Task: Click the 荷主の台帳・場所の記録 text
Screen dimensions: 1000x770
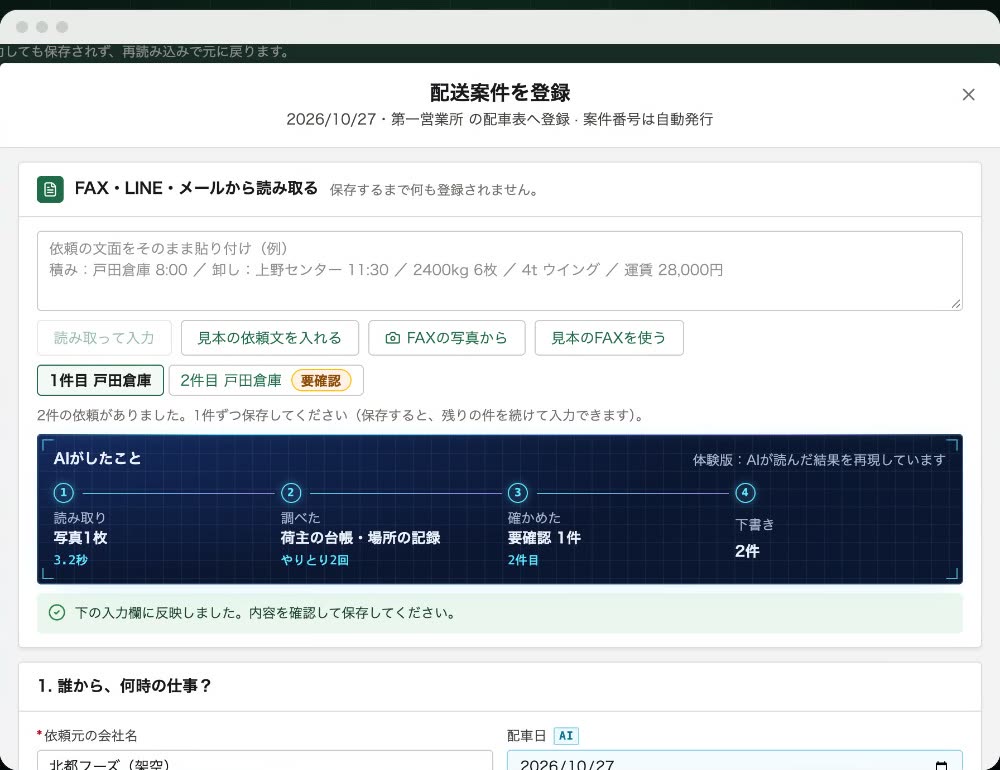Action: click(360, 538)
